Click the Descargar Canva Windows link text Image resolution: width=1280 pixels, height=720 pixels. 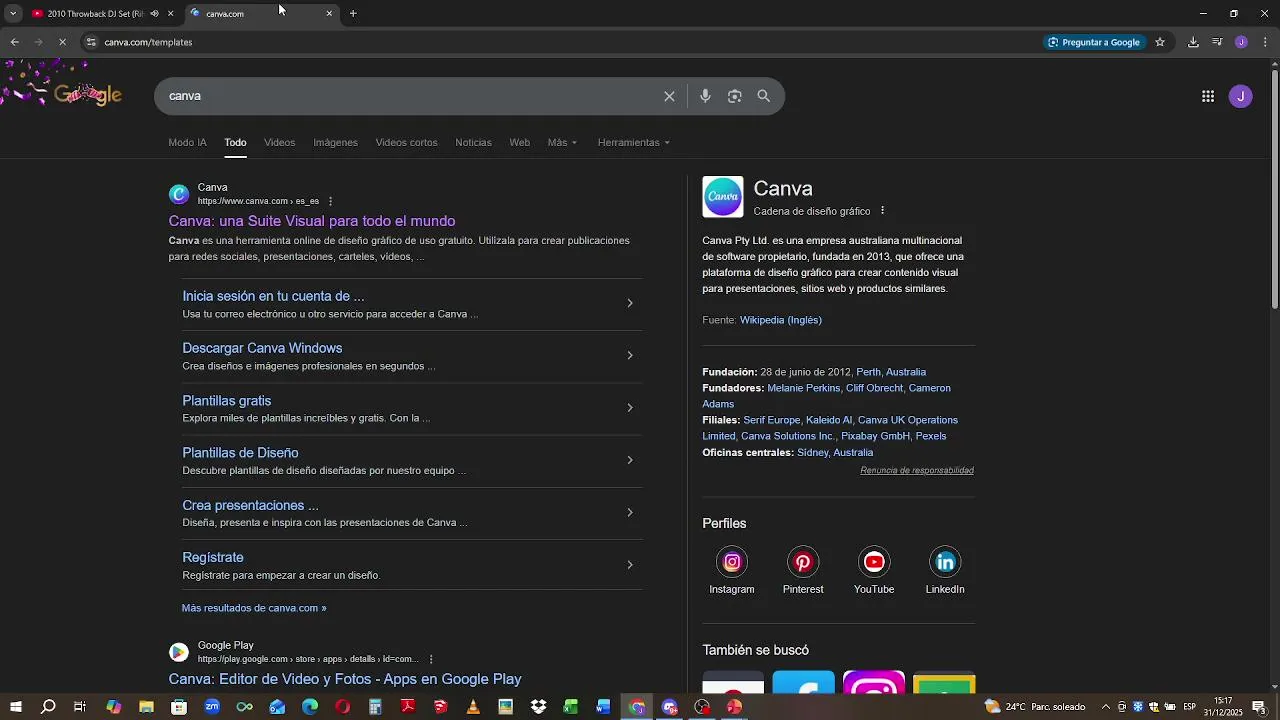point(262,348)
